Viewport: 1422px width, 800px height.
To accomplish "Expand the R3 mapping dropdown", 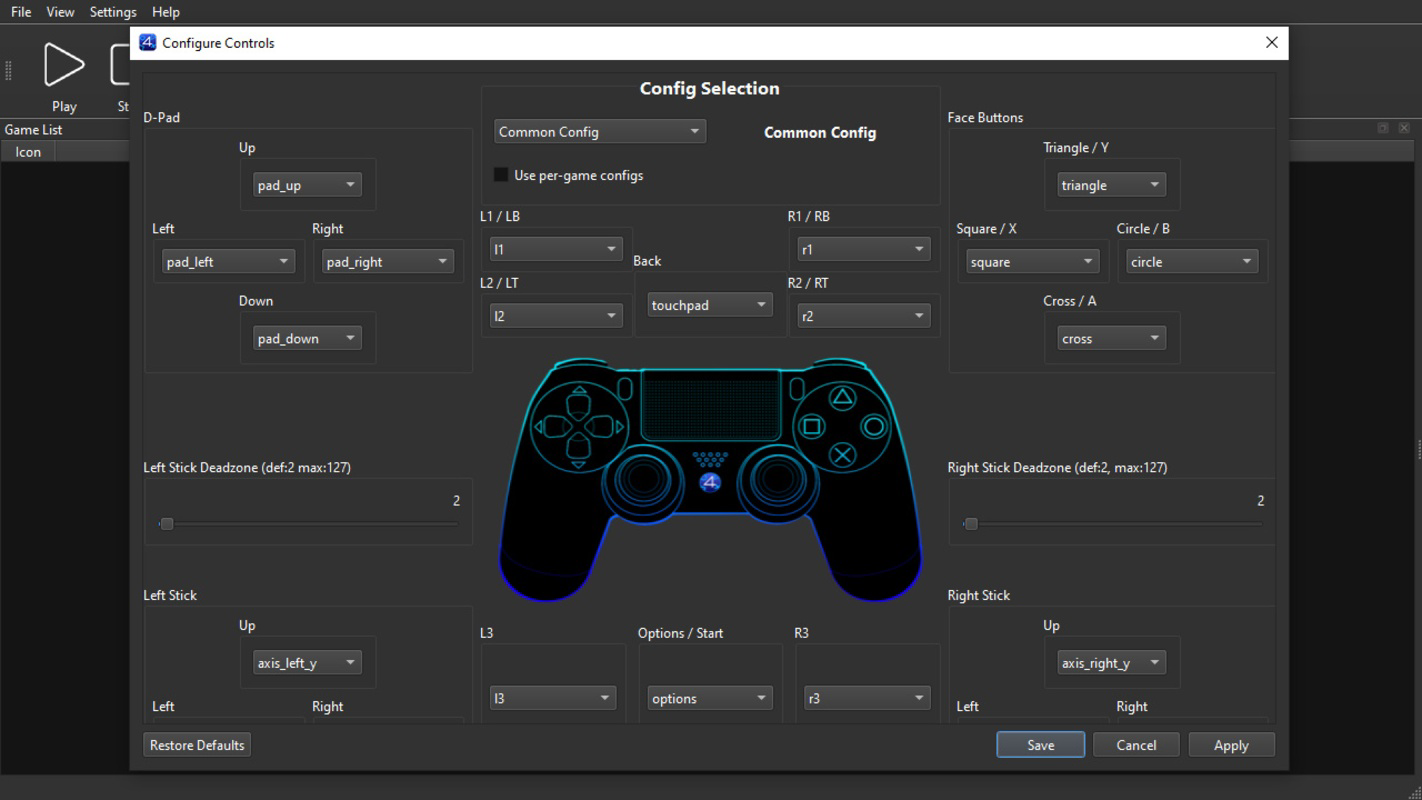I will (x=867, y=698).
